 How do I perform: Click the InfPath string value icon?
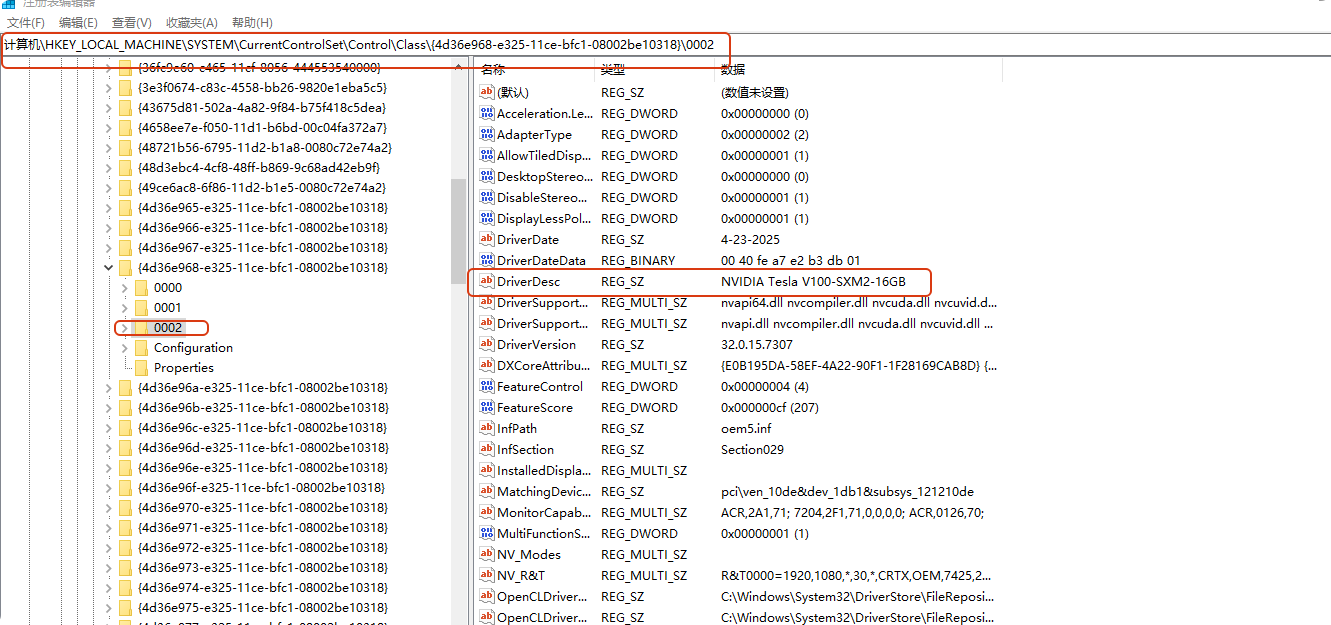click(487, 429)
